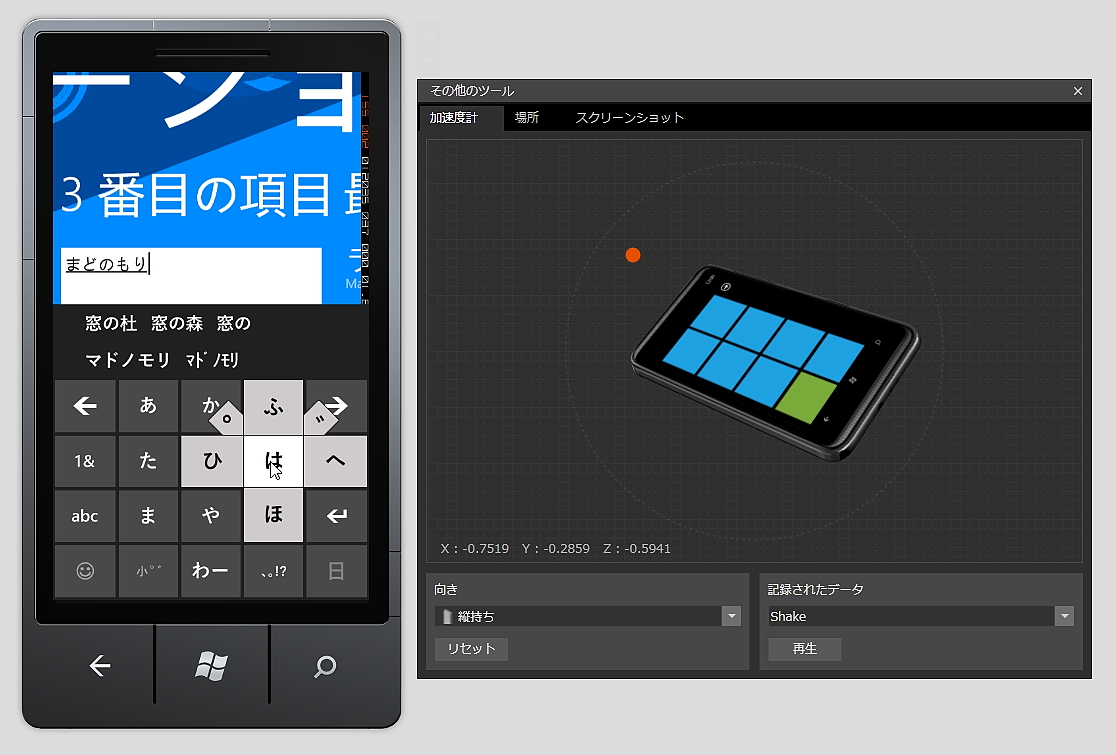
Task: Click the orange accelerometer control dot
Action: click(x=632, y=255)
